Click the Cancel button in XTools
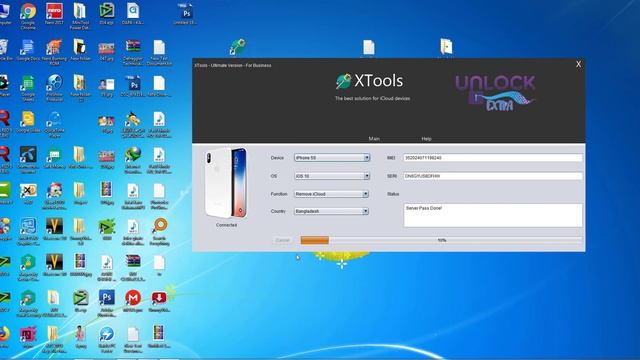Image resolution: width=640 pixels, height=360 pixels. 282,240
